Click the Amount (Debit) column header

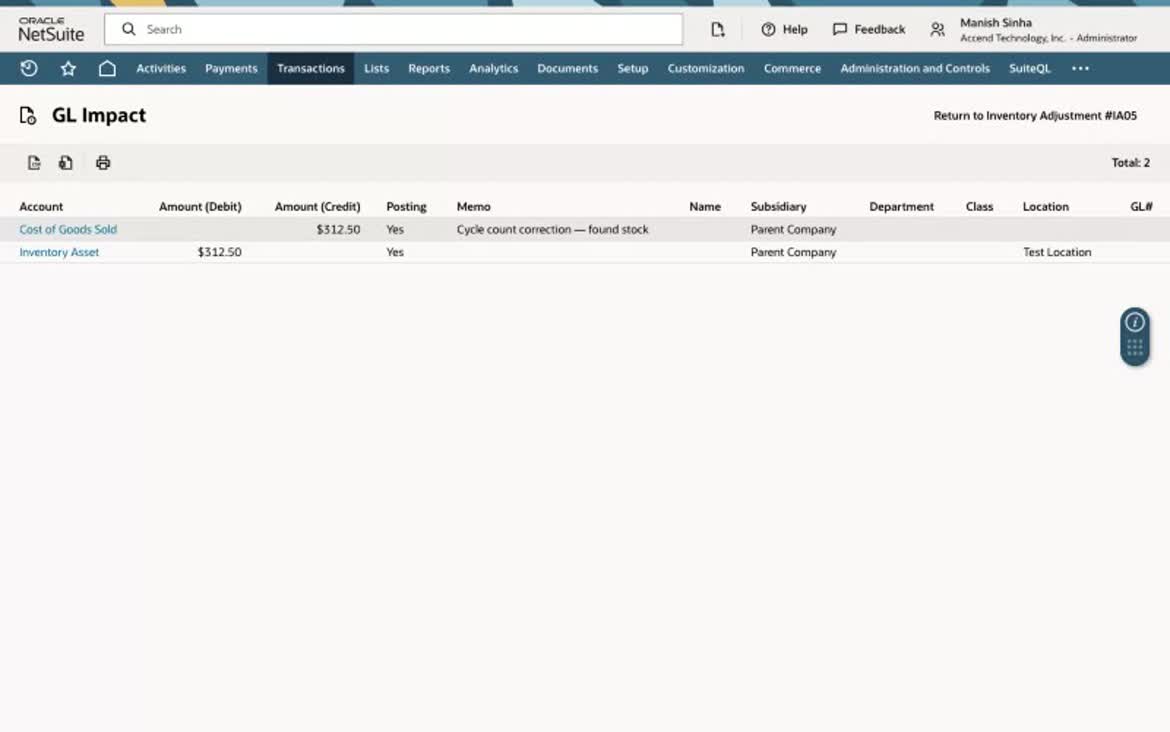pos(200,207)
